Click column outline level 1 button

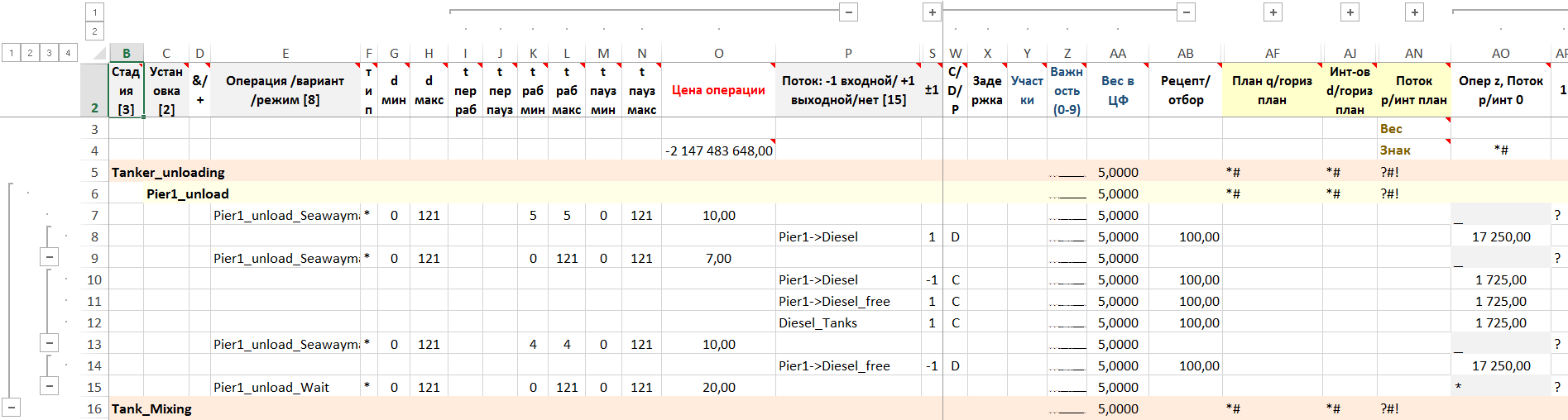pyautogui.click(x=94, y=12)
